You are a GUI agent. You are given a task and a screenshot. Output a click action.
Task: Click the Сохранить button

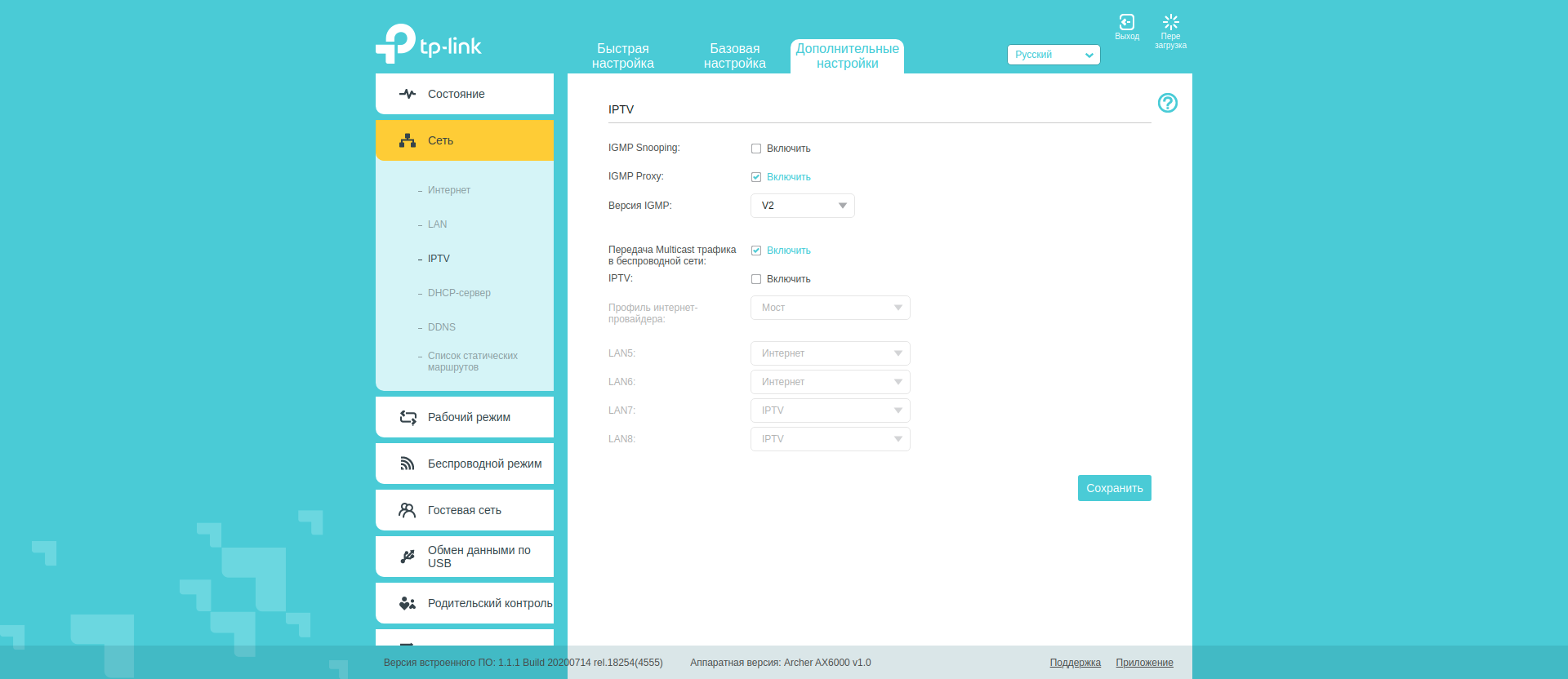1114,488
